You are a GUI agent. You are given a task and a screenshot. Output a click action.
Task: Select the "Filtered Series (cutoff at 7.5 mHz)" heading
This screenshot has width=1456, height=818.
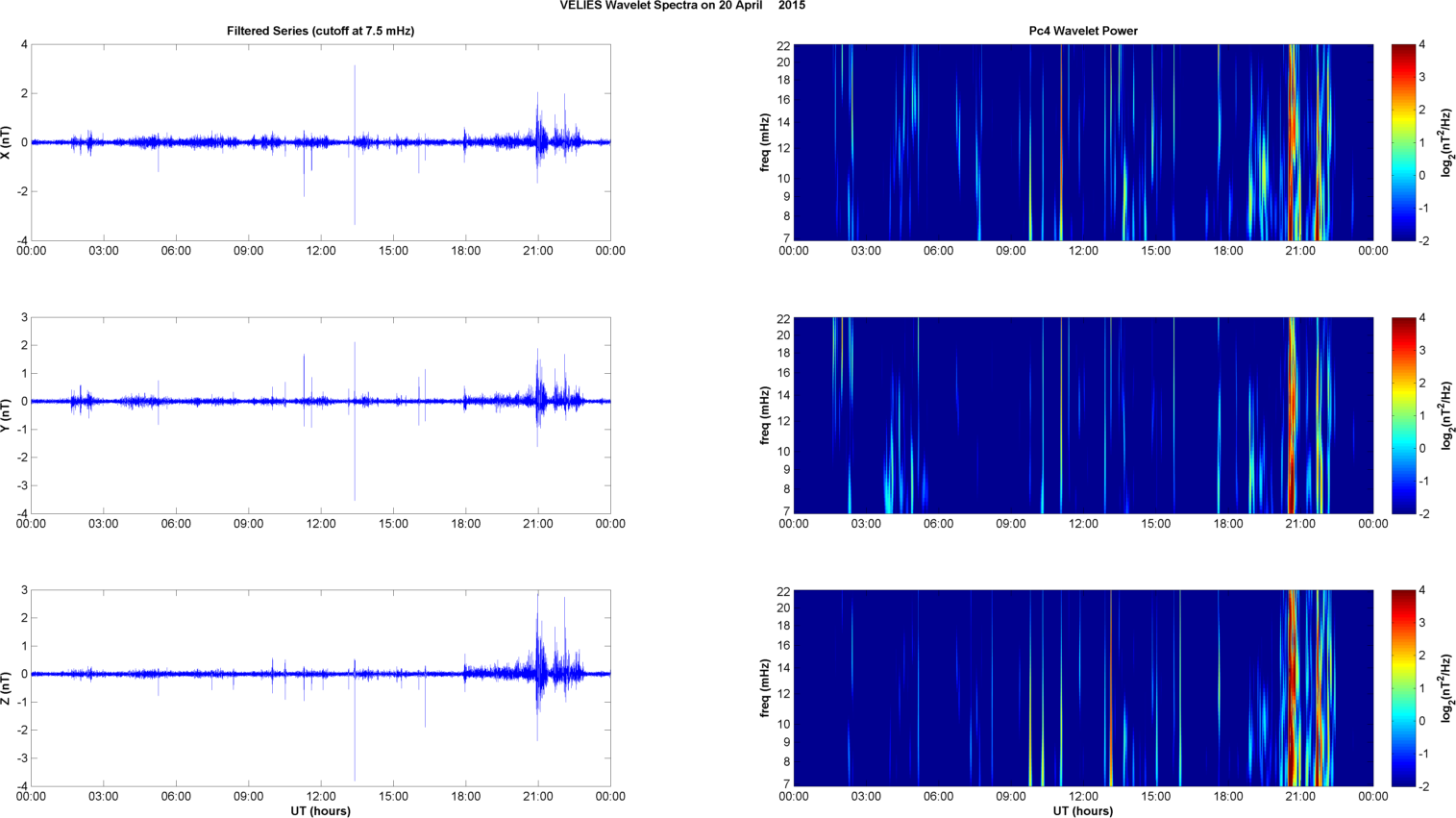[x=321, y=31]
